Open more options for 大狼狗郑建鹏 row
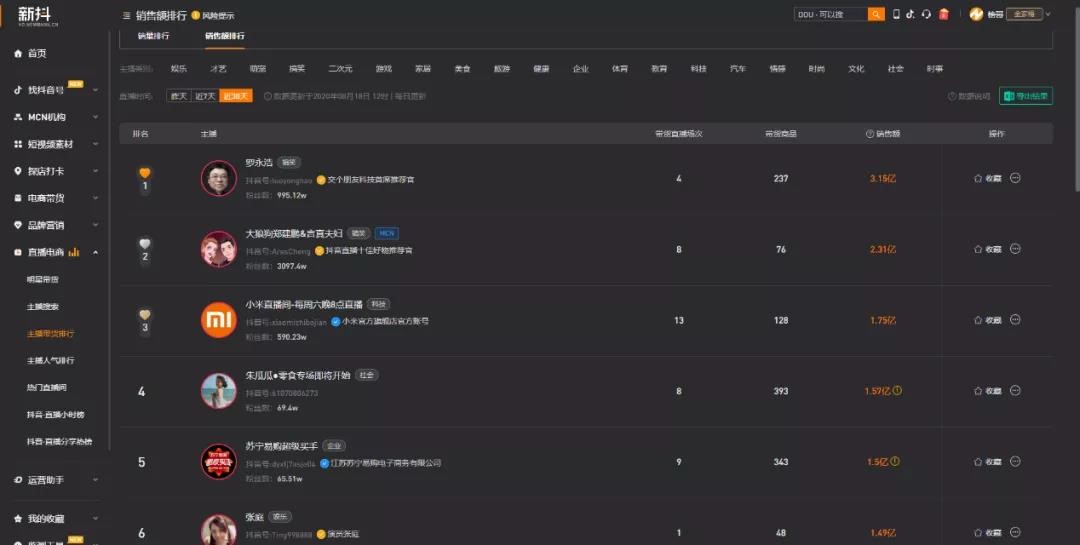The width and height of the screenshot is (1080, 545). point(1015,249)
